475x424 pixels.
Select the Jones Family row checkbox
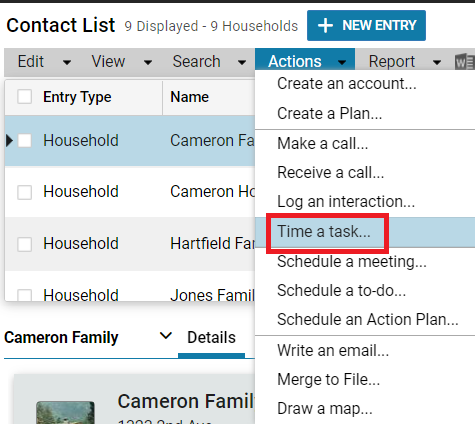tap(25, 295)
